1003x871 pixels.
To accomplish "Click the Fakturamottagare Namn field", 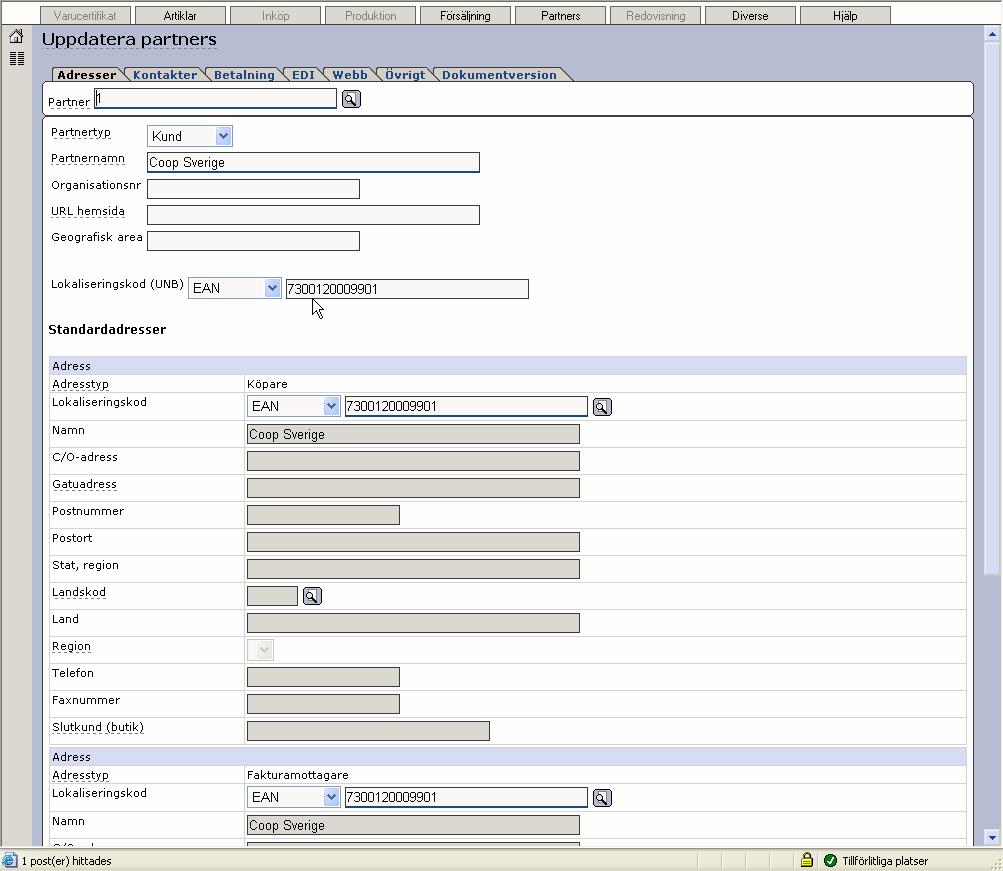I will coord(413,825).
